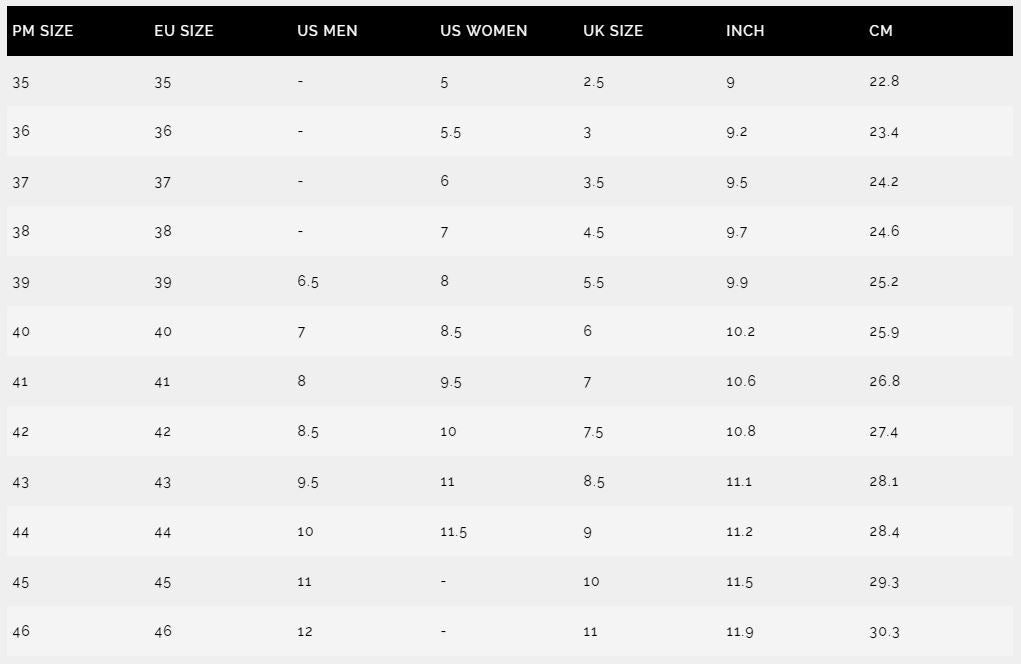Select UK size 4.5 cell
The height and width of the screenshot is (664, 1021).
click(593, 232)
